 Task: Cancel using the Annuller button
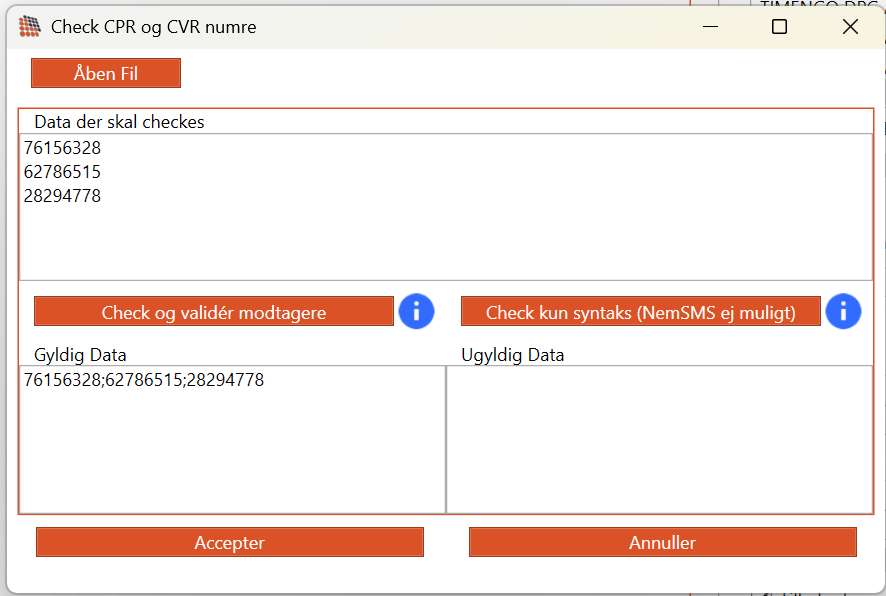[662, 542]
